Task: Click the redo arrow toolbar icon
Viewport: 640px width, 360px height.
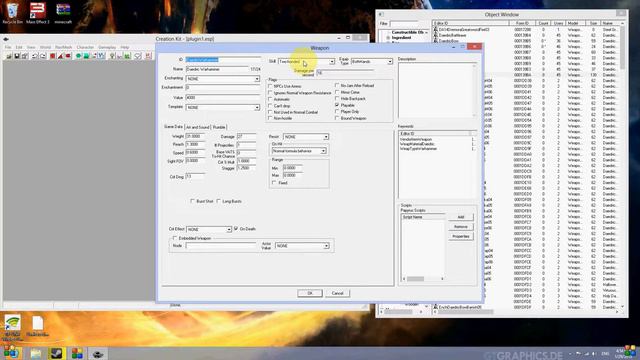Action: [x=42, y=56]
